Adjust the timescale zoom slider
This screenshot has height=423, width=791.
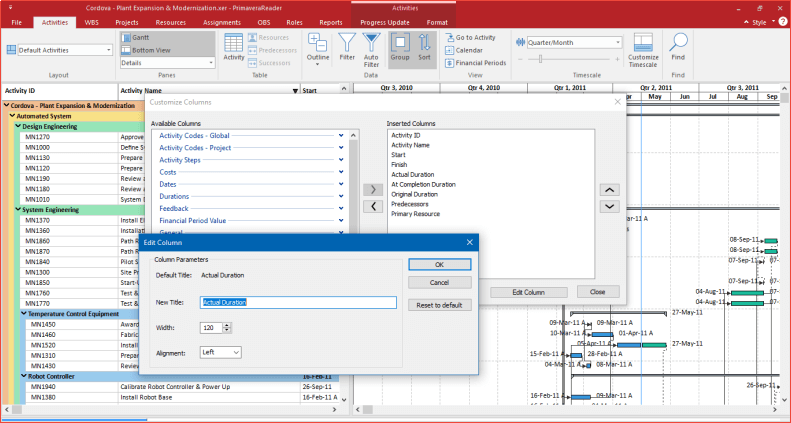(540, 59)
